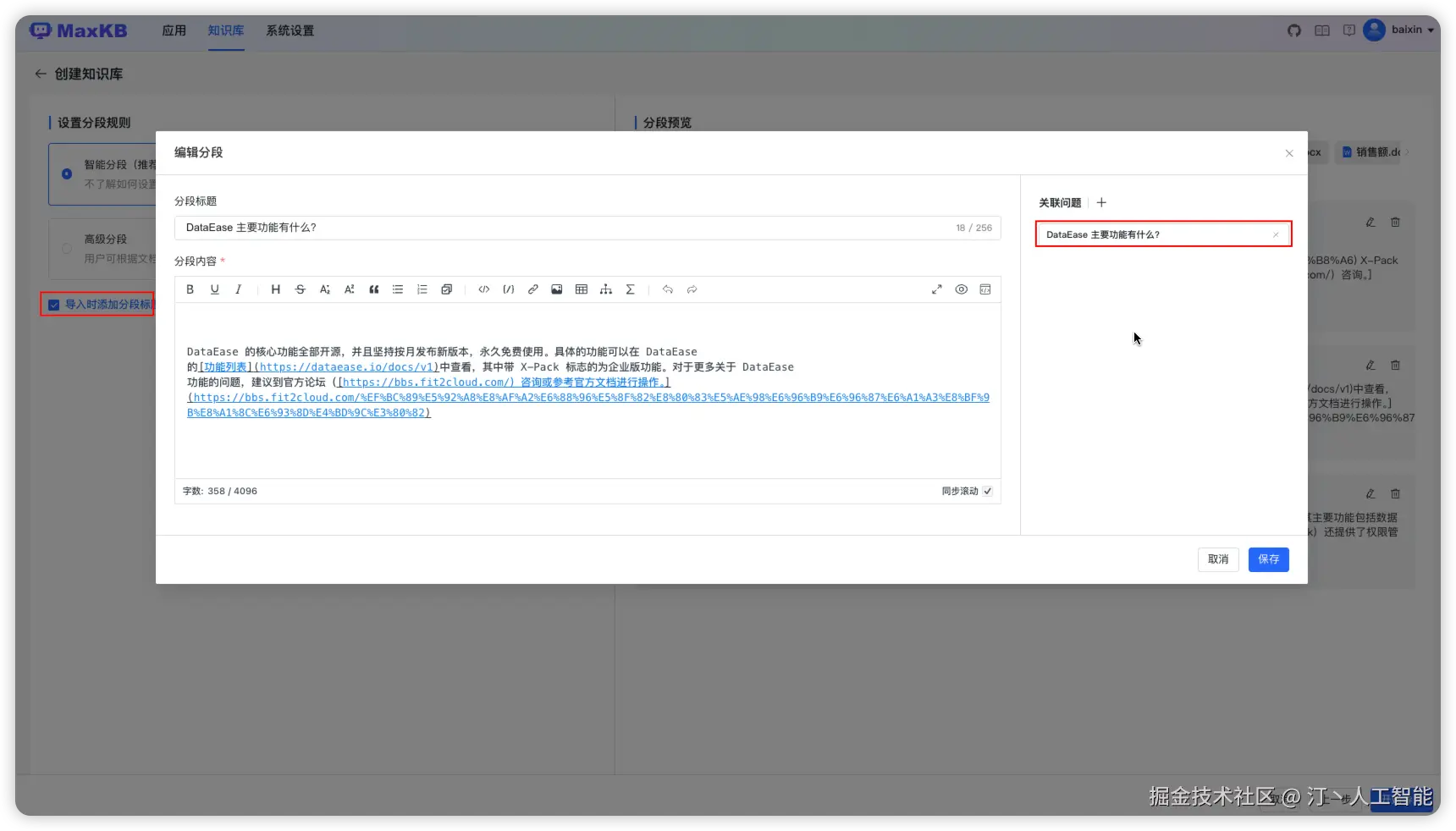The width and height of the screenshot is (1456, 831).
Task: Insert a mermaid diagram
Action: pos(606,289)
